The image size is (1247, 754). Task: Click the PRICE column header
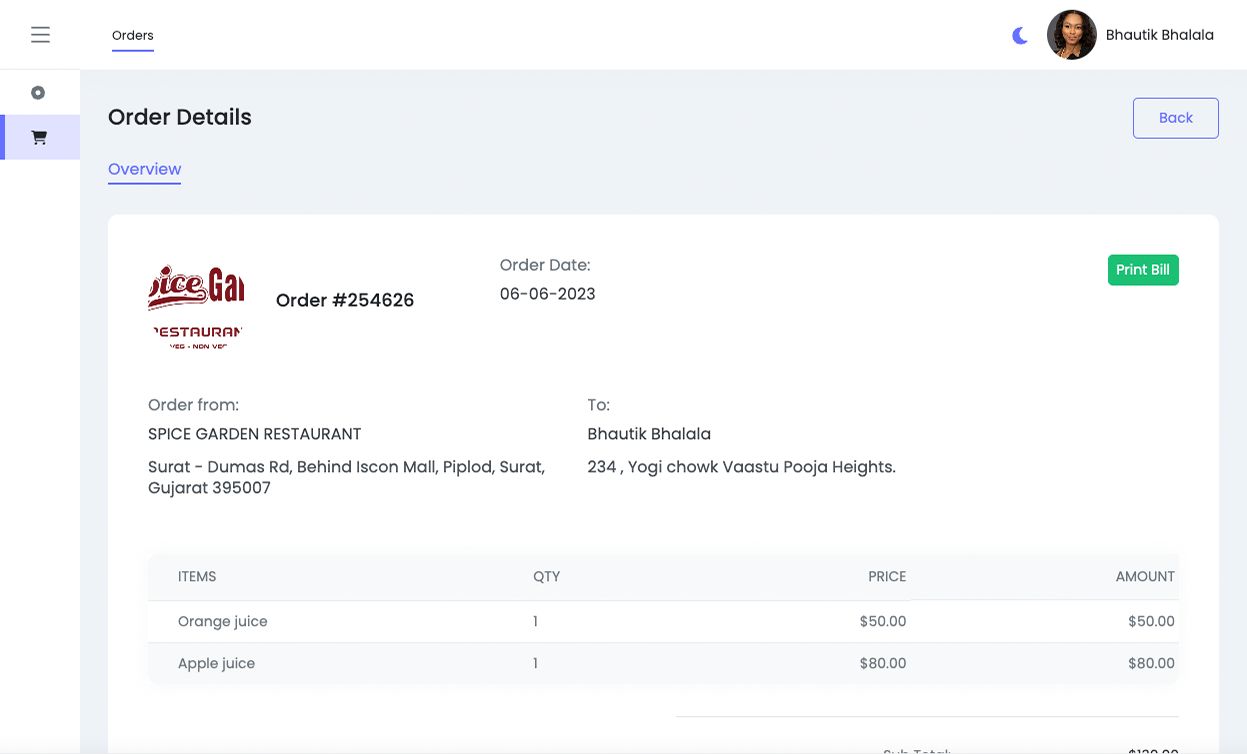[x=886, y=577]
